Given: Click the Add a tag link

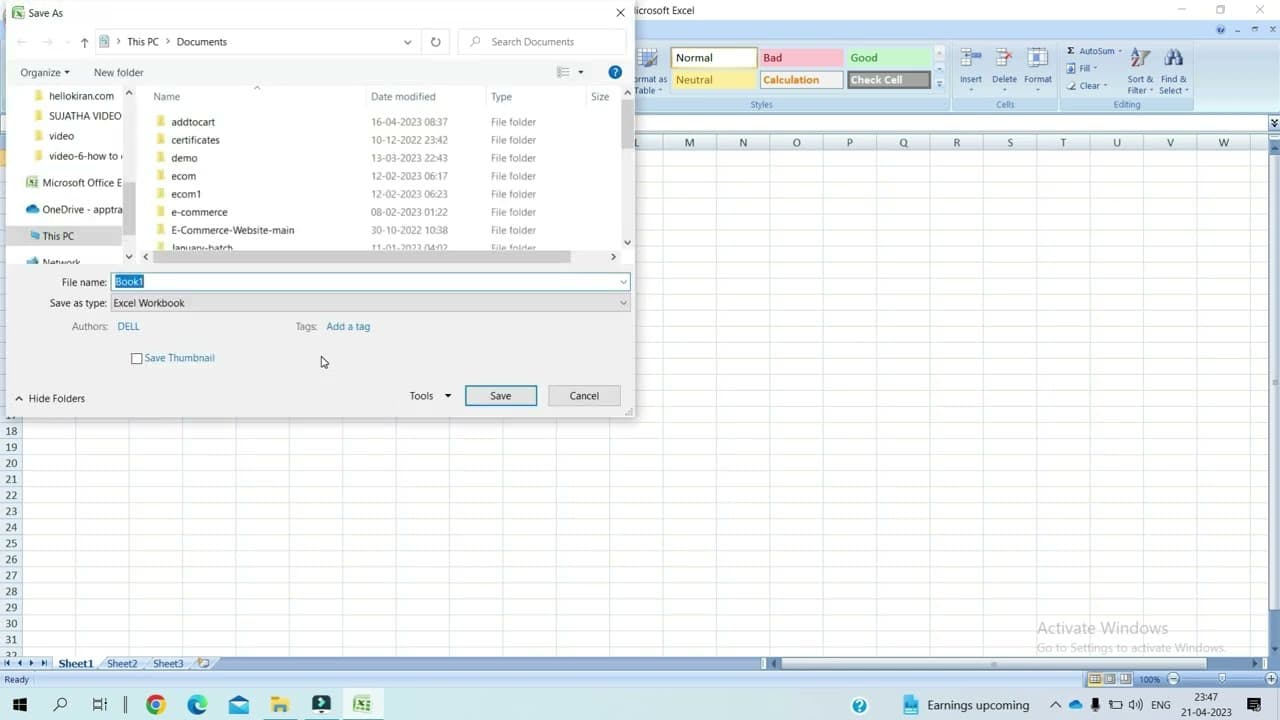Looking at the screenshot, I should [x=348, y=326].
